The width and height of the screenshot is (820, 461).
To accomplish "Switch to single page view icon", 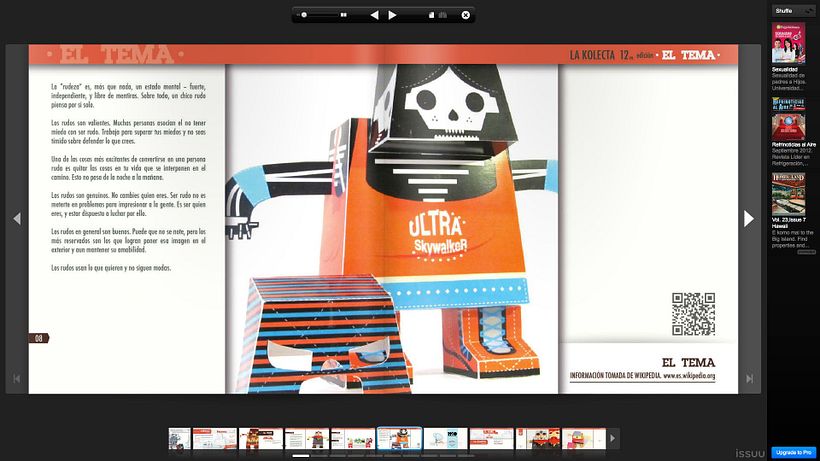I will tap(431, 15).
